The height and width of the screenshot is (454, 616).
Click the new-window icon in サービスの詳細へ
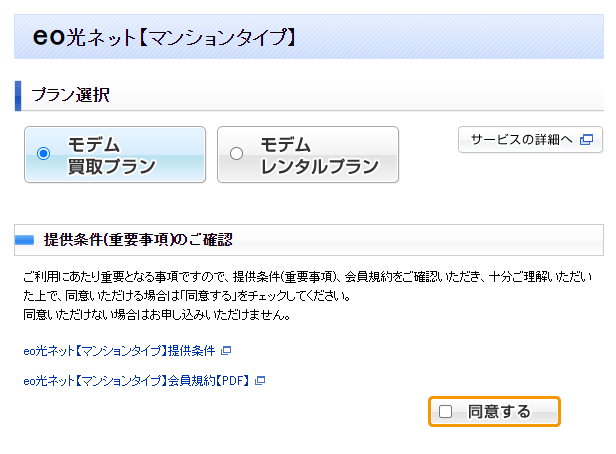point(586,139)
